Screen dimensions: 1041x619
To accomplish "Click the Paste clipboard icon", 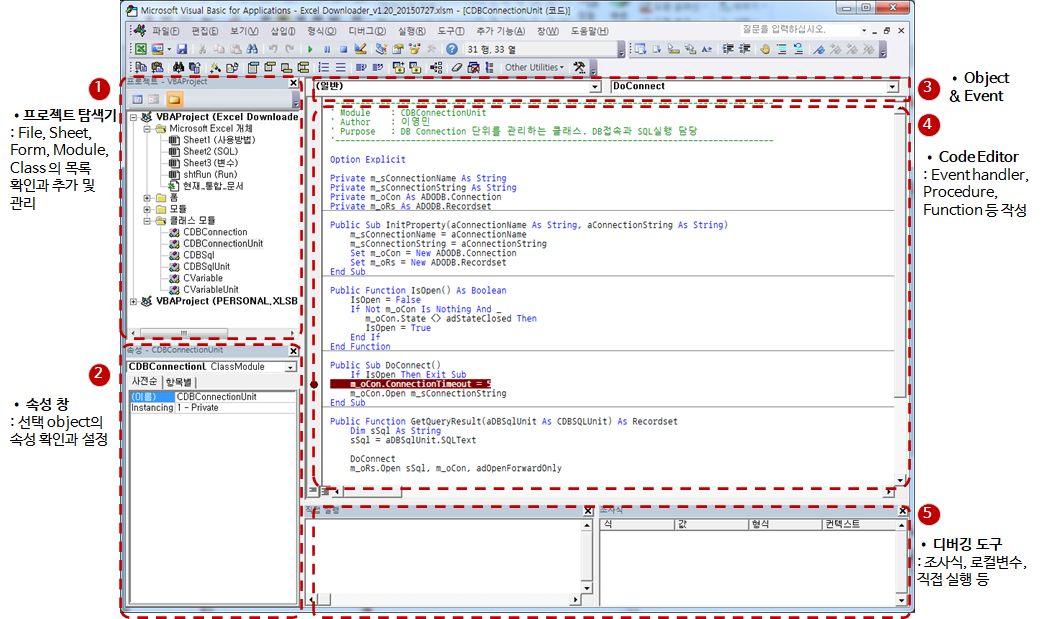I will [236, 49].
